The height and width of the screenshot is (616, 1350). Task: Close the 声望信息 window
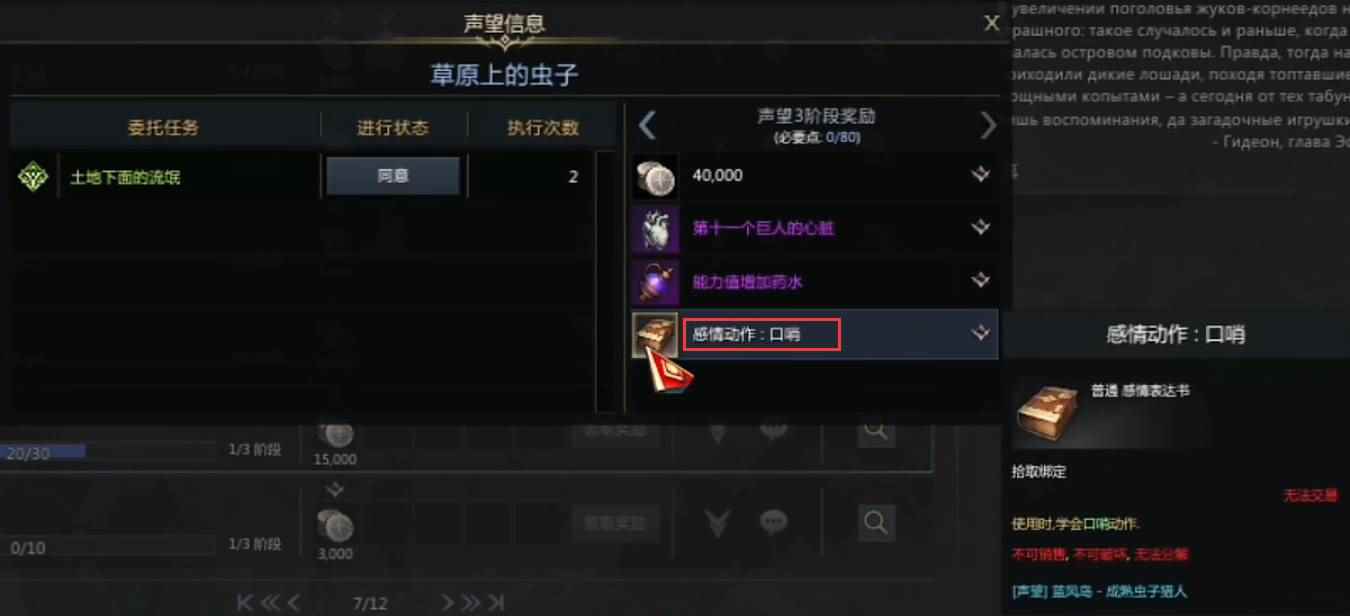(x=991, y=23)
